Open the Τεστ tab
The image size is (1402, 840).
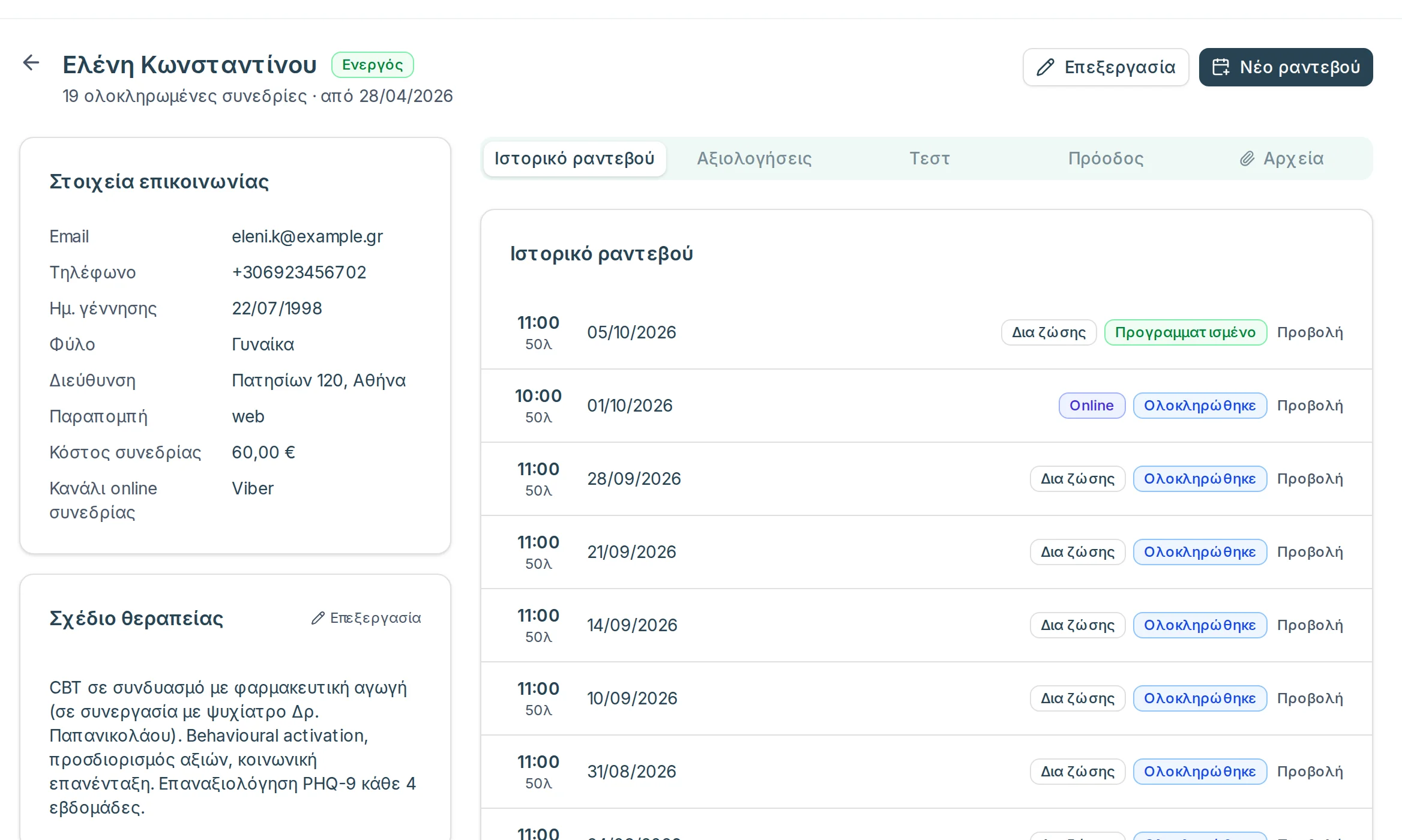tap(929, 158)
